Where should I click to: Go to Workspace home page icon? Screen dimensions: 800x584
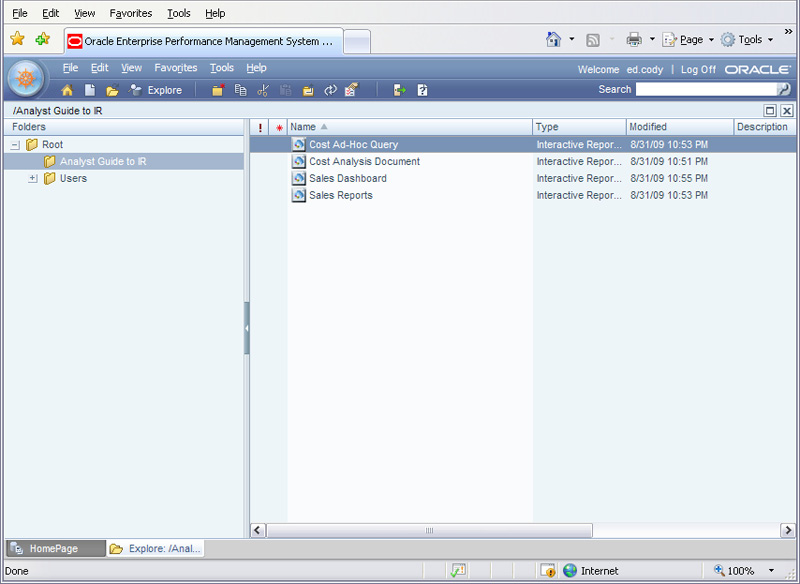(x=67, y=90)
